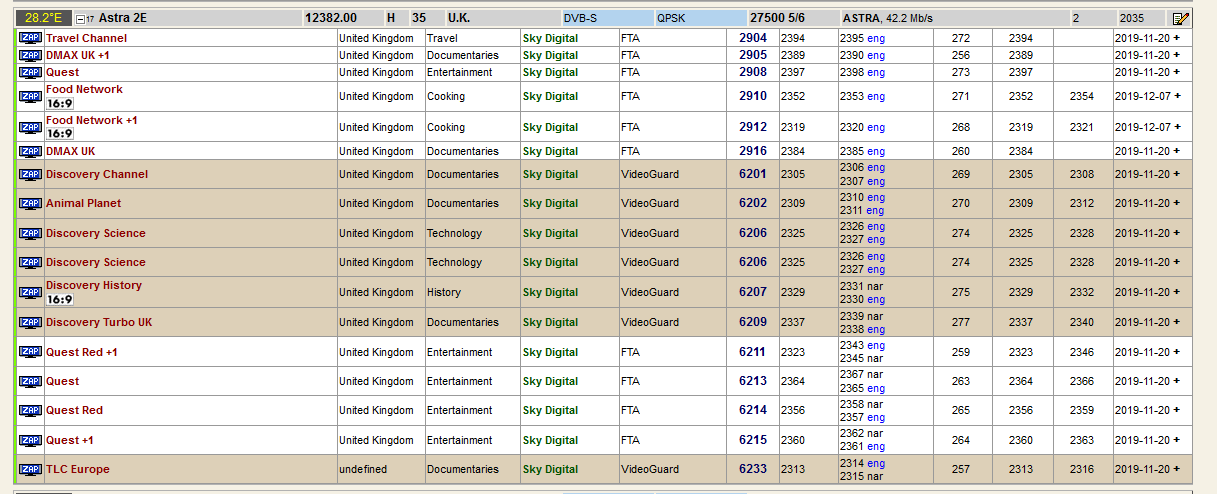Click the ZAP icon beside Travel Channel

pos(30,38)
